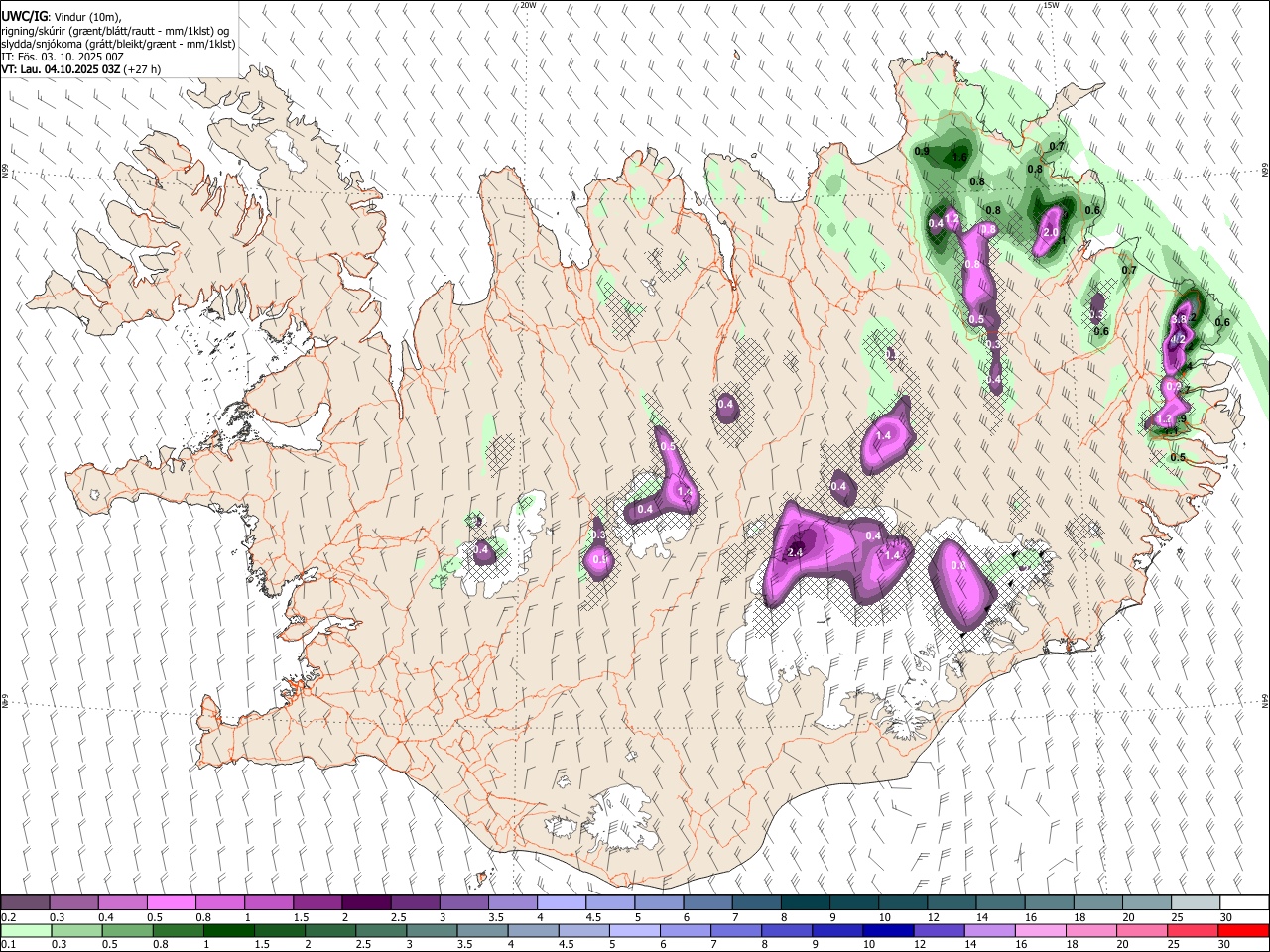Select the bright red swatch ending the rain scale
Viewport: 1270px width, 952px height.
point(1244,931)
